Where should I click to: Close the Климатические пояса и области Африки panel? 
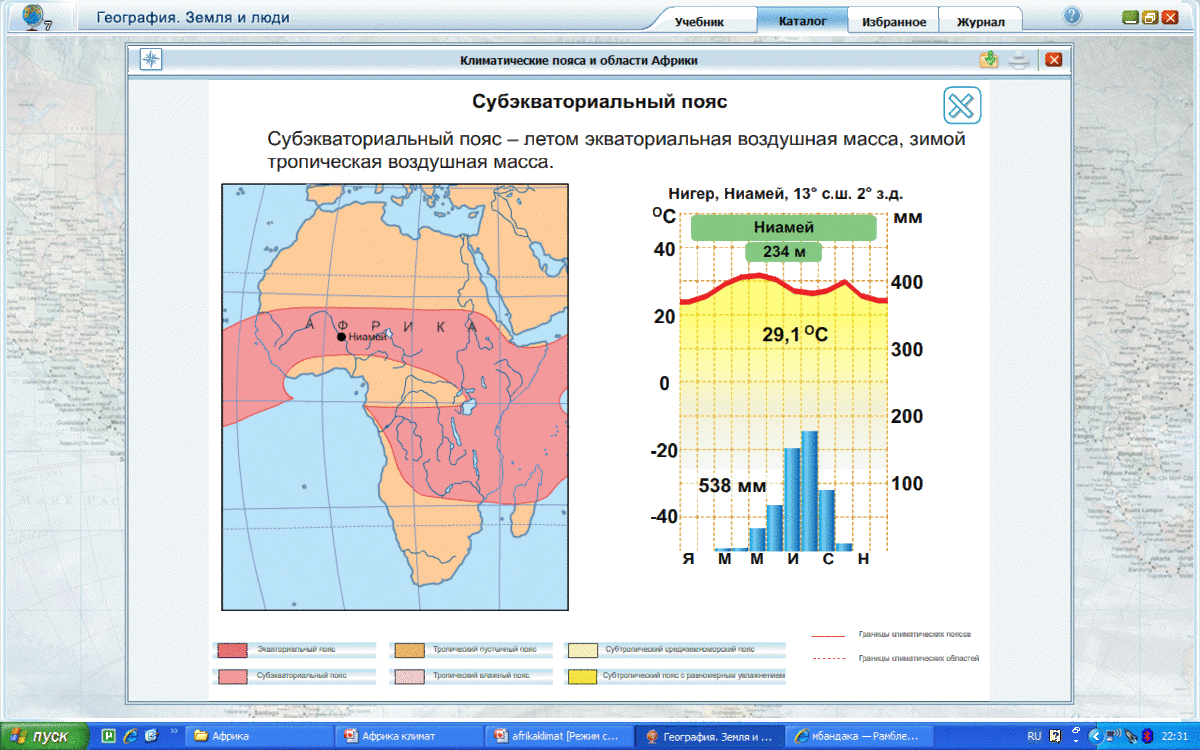click(x=1052, y=59)
